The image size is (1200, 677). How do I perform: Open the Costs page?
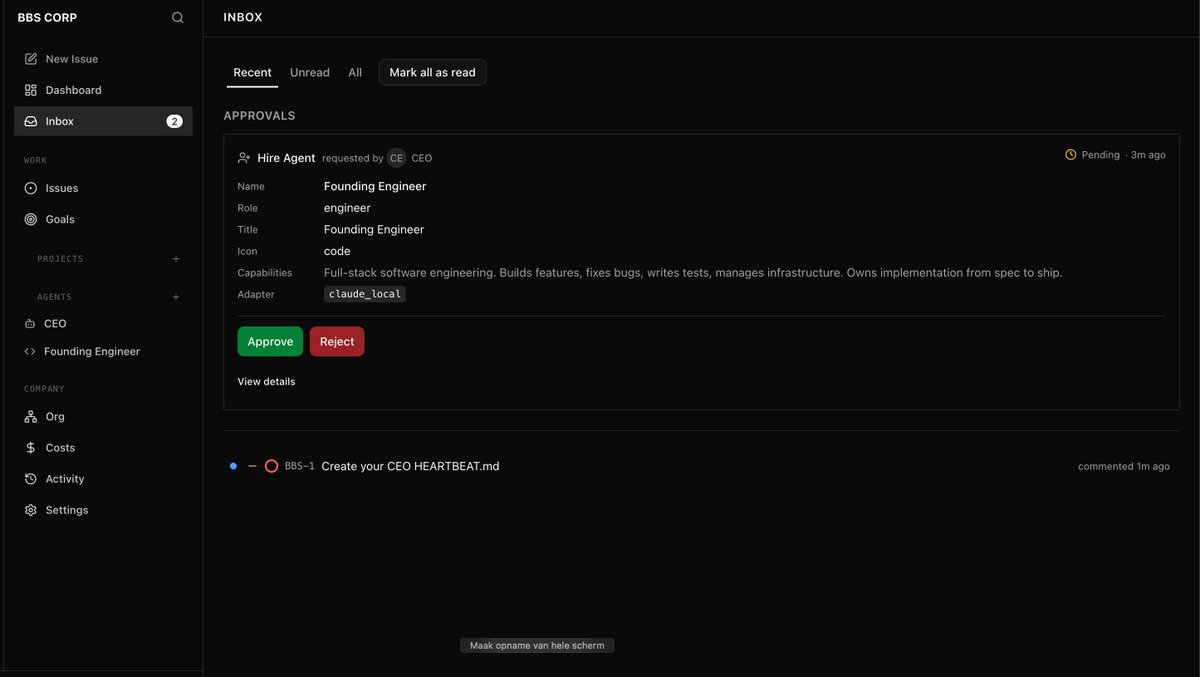point(103,448)
